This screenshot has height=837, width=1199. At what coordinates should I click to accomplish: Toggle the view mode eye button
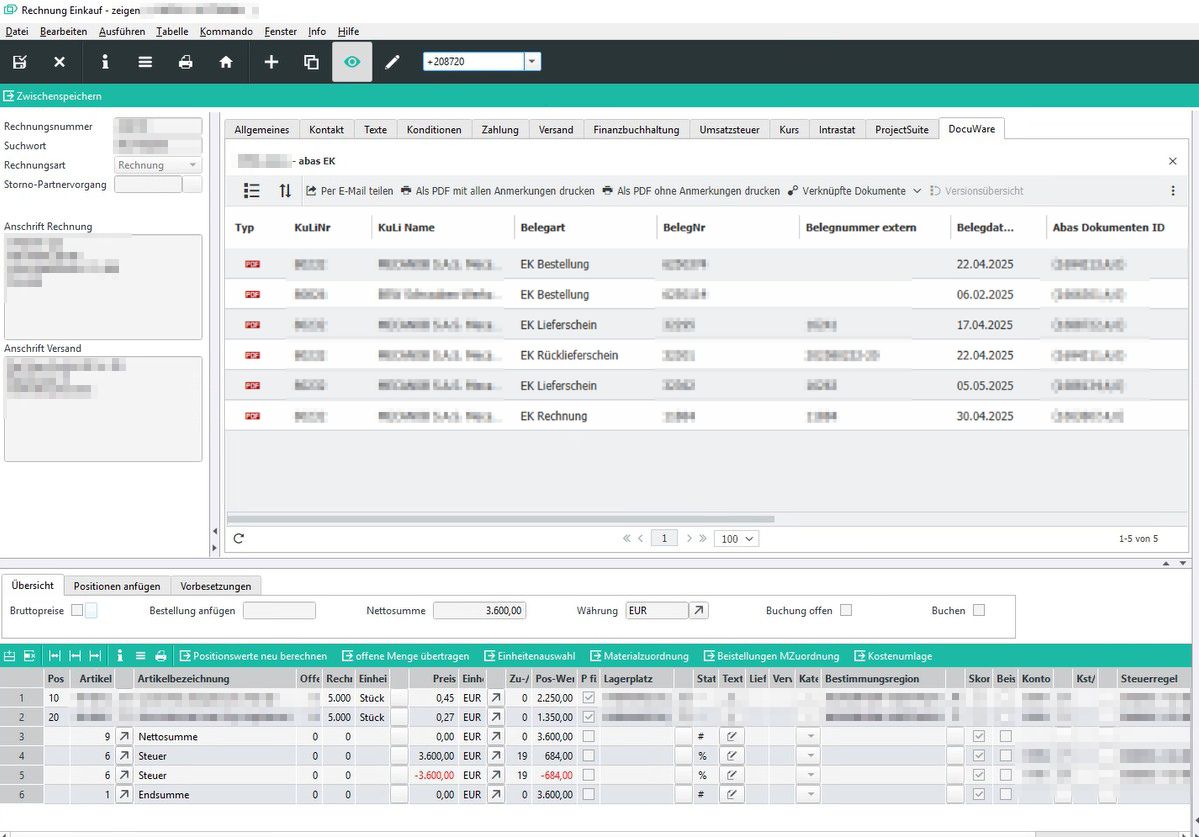tap(352, 62)
